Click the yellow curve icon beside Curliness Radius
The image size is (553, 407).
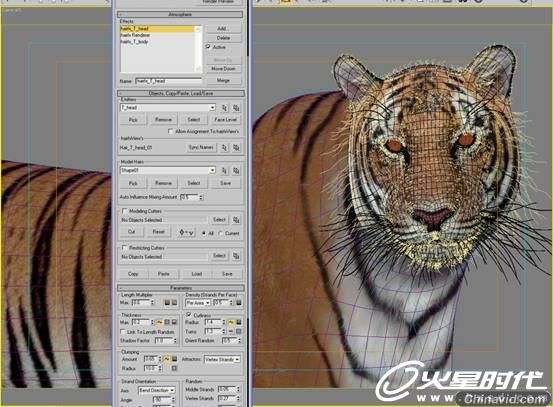coord(231,322)
